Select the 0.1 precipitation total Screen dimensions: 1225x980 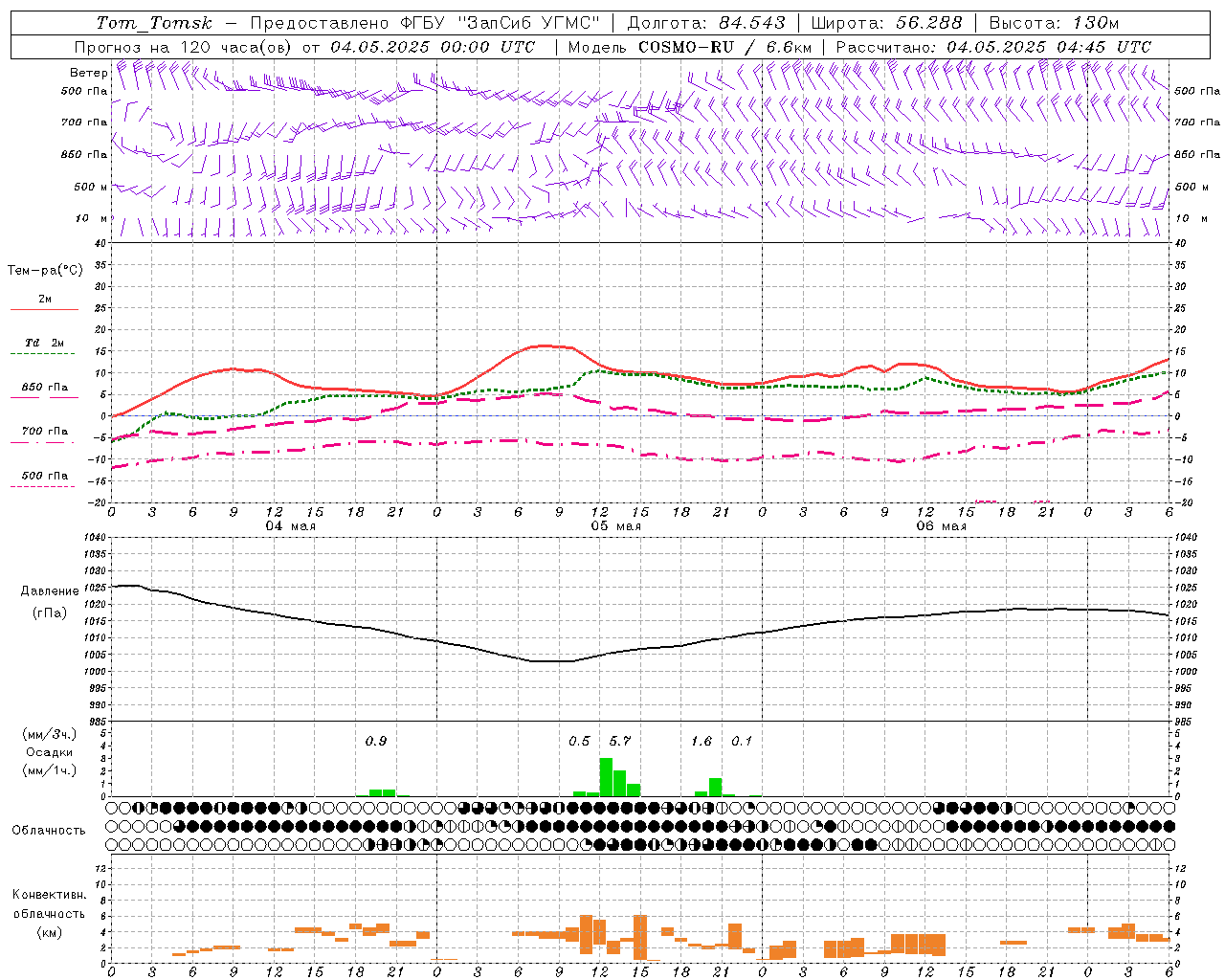point(742,741)
